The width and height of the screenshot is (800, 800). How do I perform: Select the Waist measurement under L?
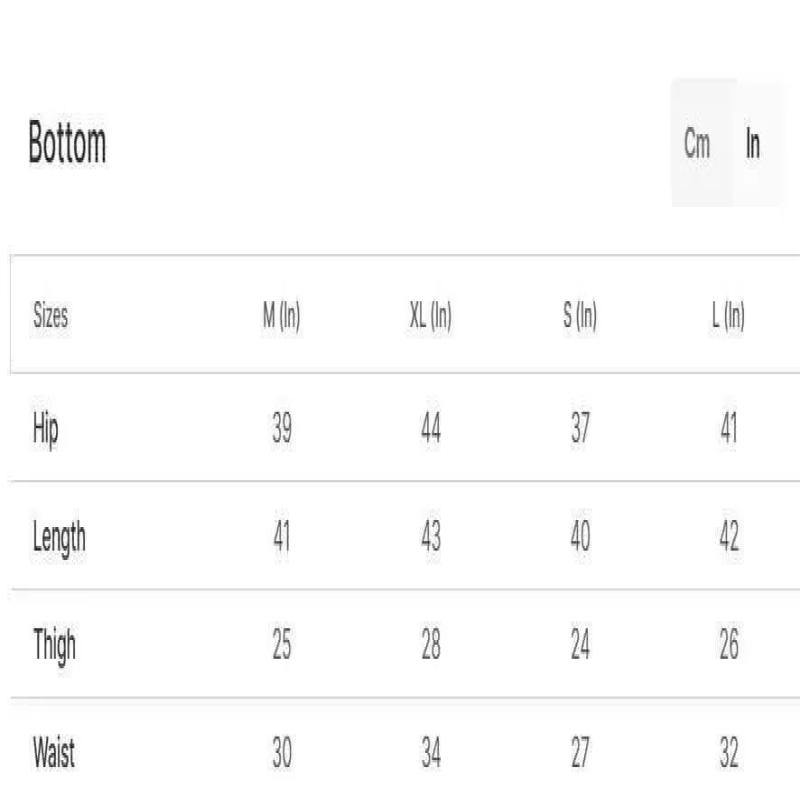tap(729, 753)
